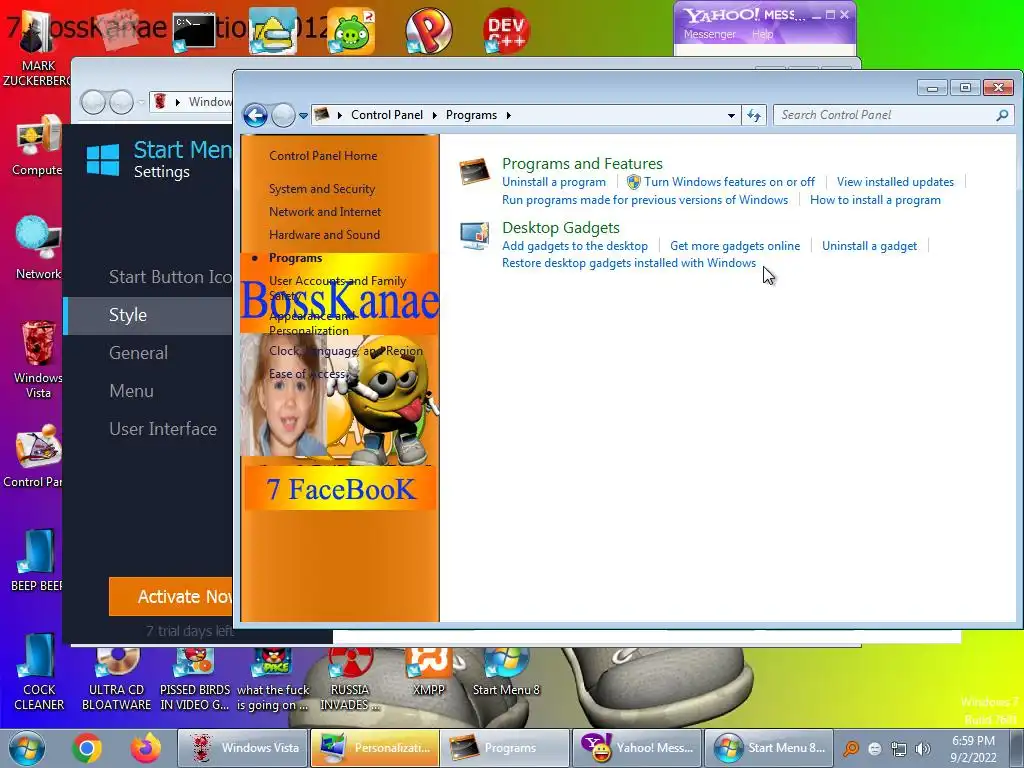Image resolution: width=1024 pixels, height=768 pixels.
Task: Launch ULTRA CD BLOATWARE shortcut
Action: [116, 679]
